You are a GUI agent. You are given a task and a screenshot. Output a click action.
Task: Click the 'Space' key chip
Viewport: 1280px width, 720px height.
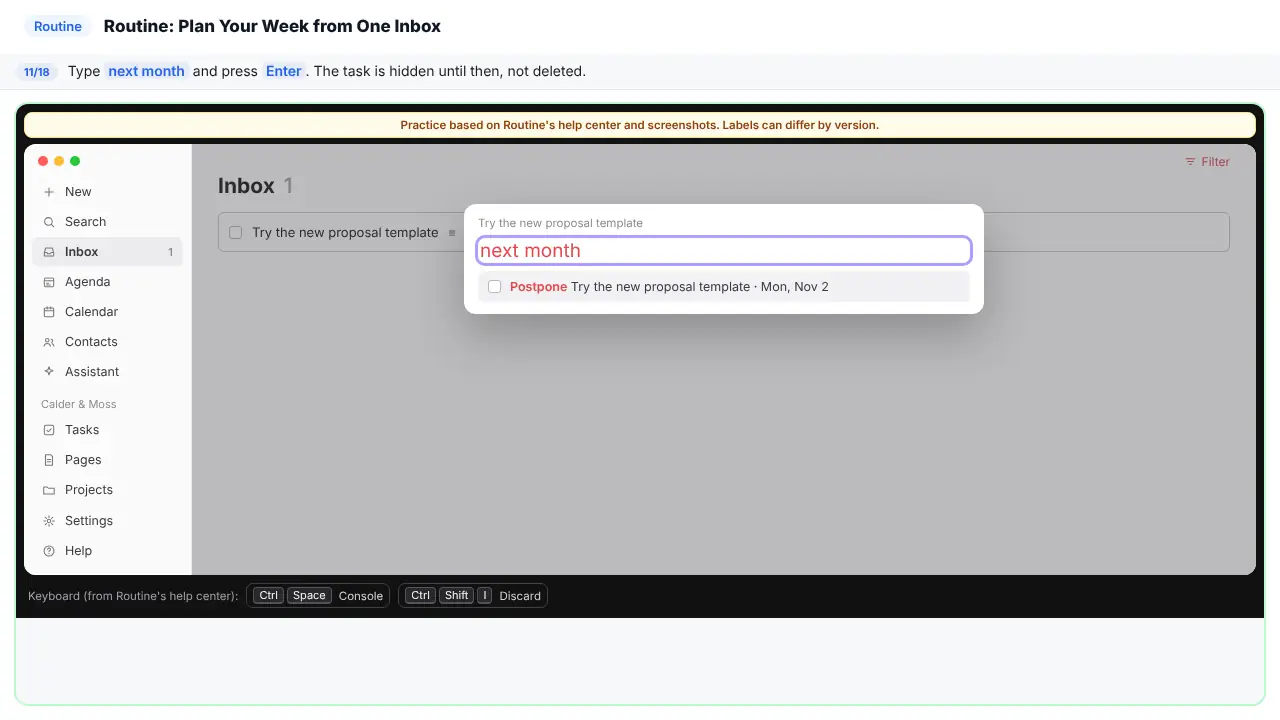coord(309,596)
